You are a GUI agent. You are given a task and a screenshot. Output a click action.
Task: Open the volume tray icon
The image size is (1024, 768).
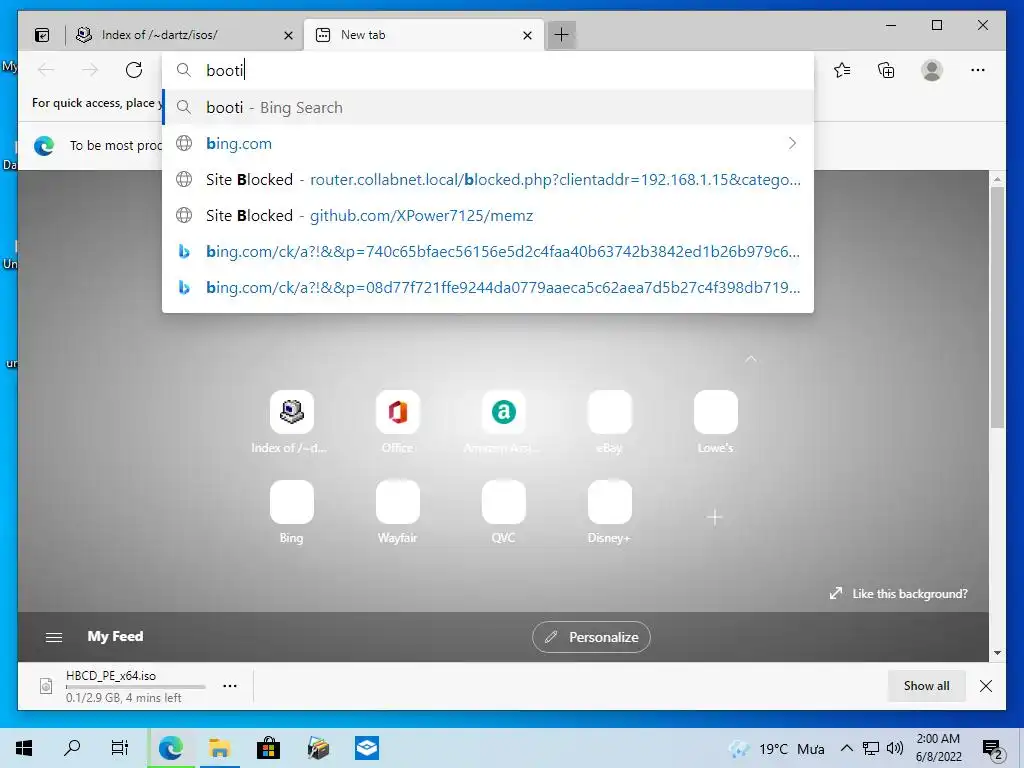click(895, 748)
